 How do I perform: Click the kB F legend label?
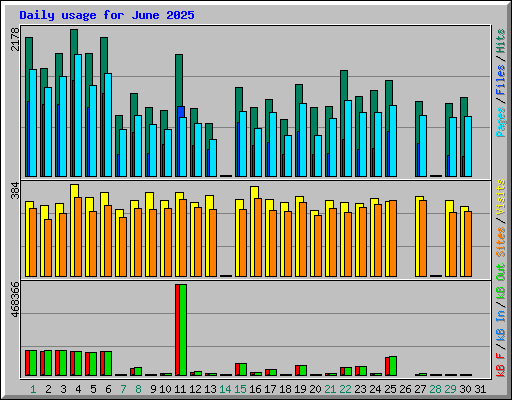[501, 364]
